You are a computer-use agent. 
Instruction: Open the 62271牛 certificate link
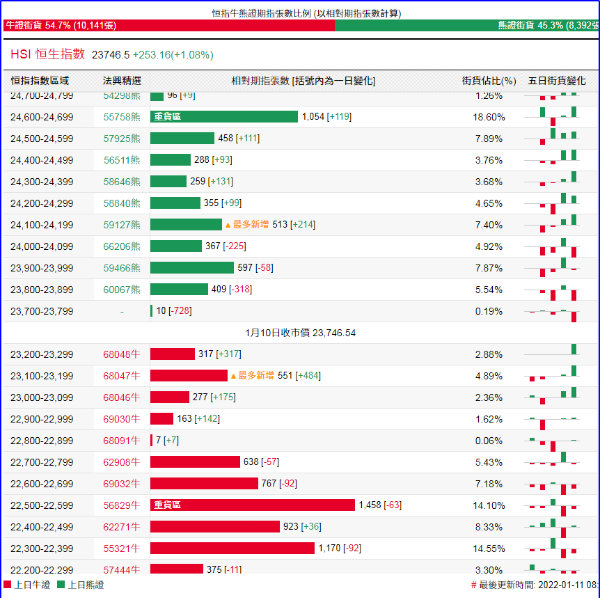(x=121, y=527)
